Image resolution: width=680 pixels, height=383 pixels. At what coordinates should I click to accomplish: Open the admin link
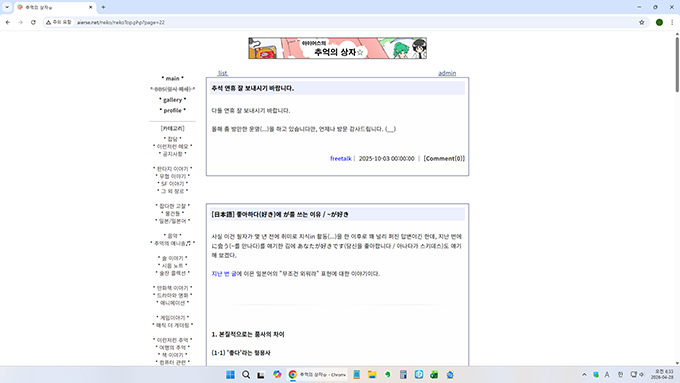447,73
